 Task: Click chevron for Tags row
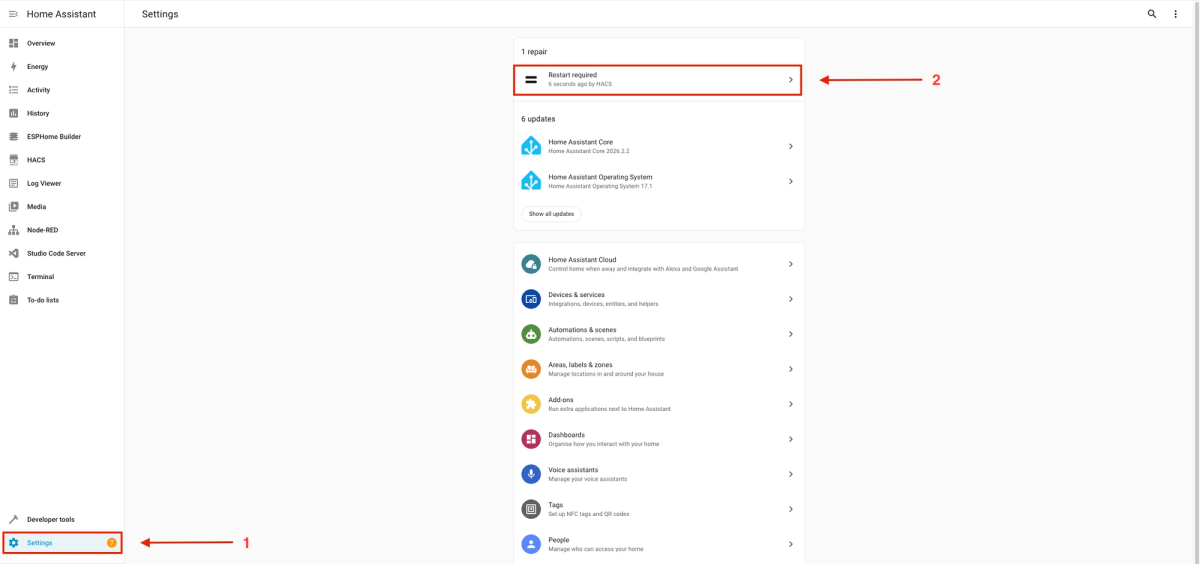pyautogui.click(x=791, y=509)
